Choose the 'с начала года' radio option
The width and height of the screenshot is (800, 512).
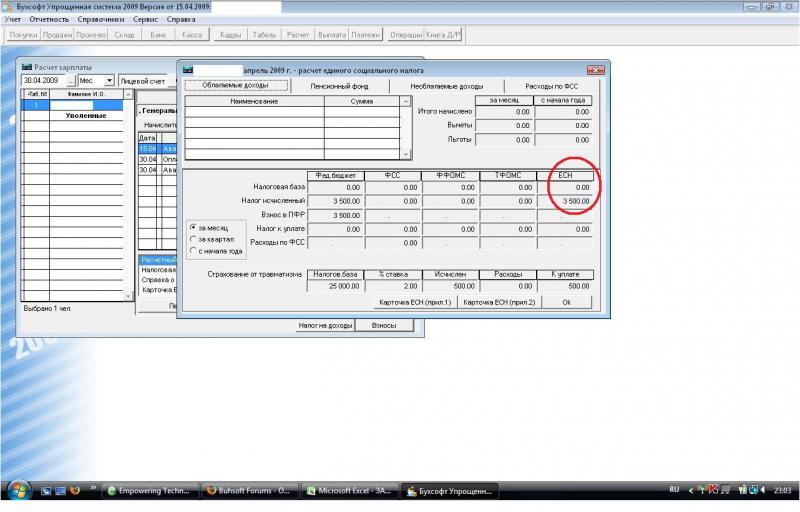tap(193, 251)
